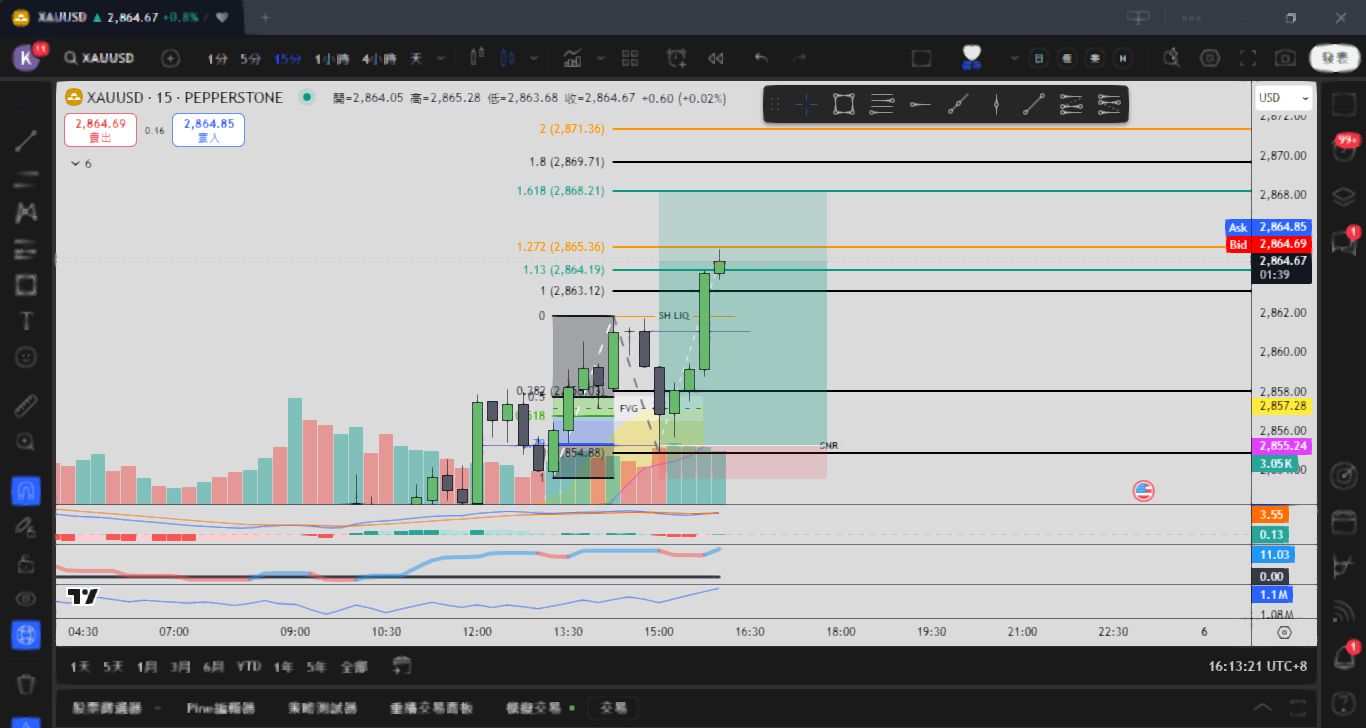This screenshot has width=1366, height=728.
Task: Select the Text tool in left sidebar
Action: tap(26, 321)
